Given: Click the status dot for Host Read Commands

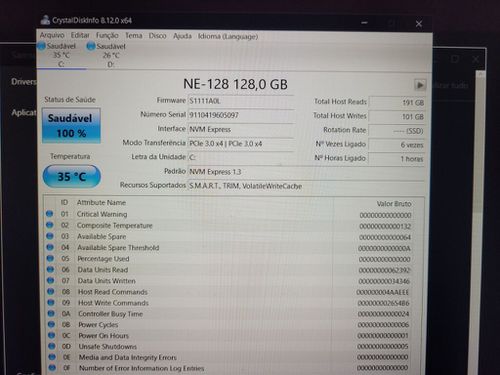Looking at the screenshot, I should click(x=51, y=291).
